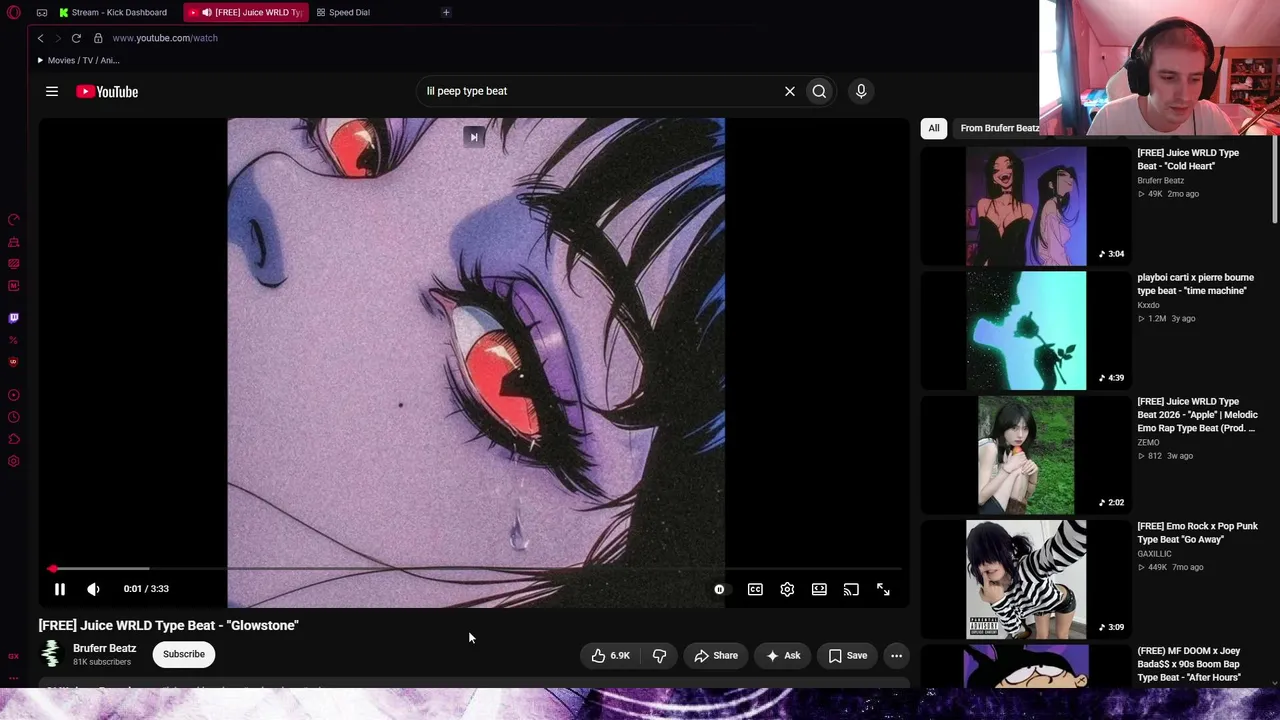Select the [FREE] Juice WRLD tab
Viewport: 1280px width, 720px height.
(x=248, y=12)
